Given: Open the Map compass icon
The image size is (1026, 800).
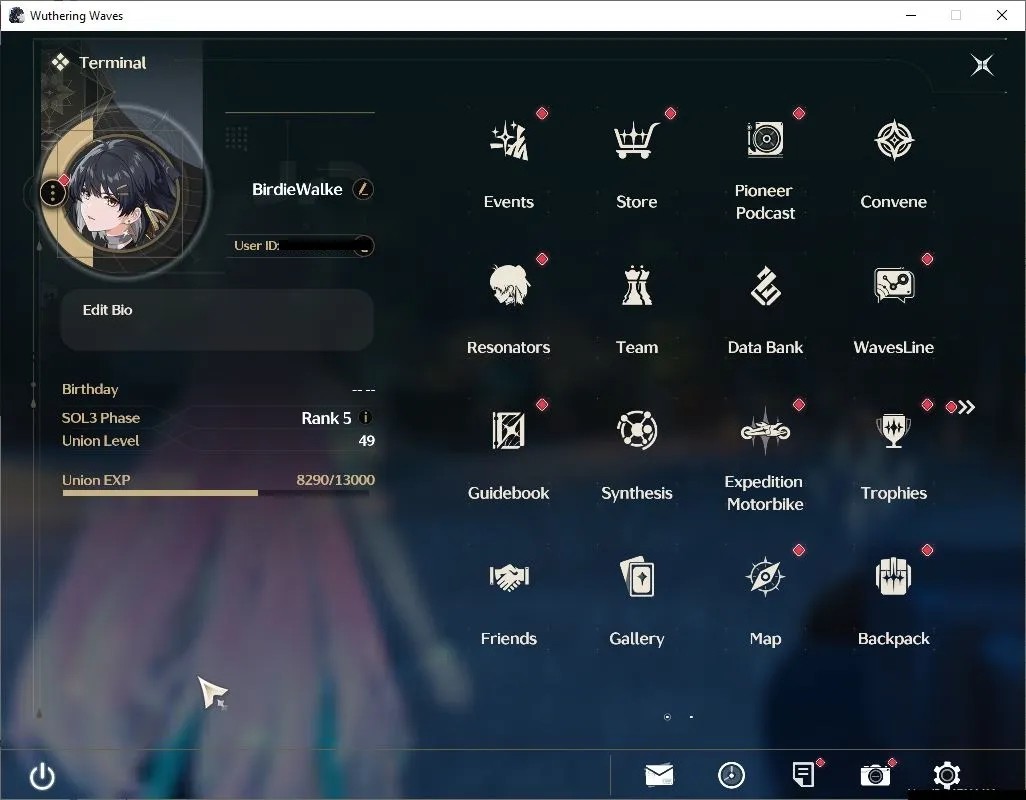Looking at the screenshot, I should [x=765, y=576].
